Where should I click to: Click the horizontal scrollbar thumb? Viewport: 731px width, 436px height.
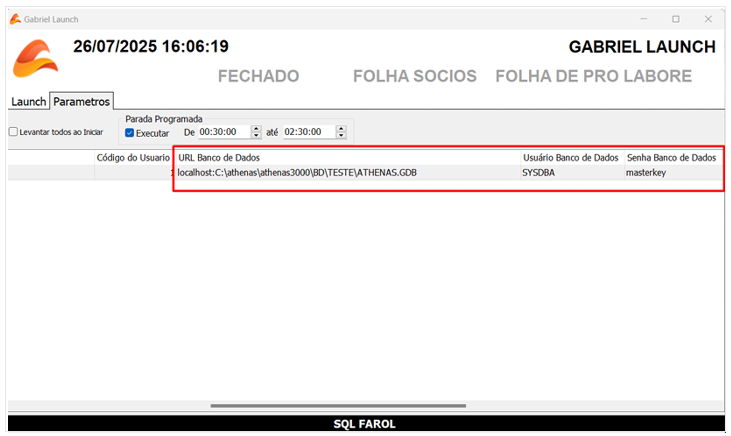click(338, 406)
